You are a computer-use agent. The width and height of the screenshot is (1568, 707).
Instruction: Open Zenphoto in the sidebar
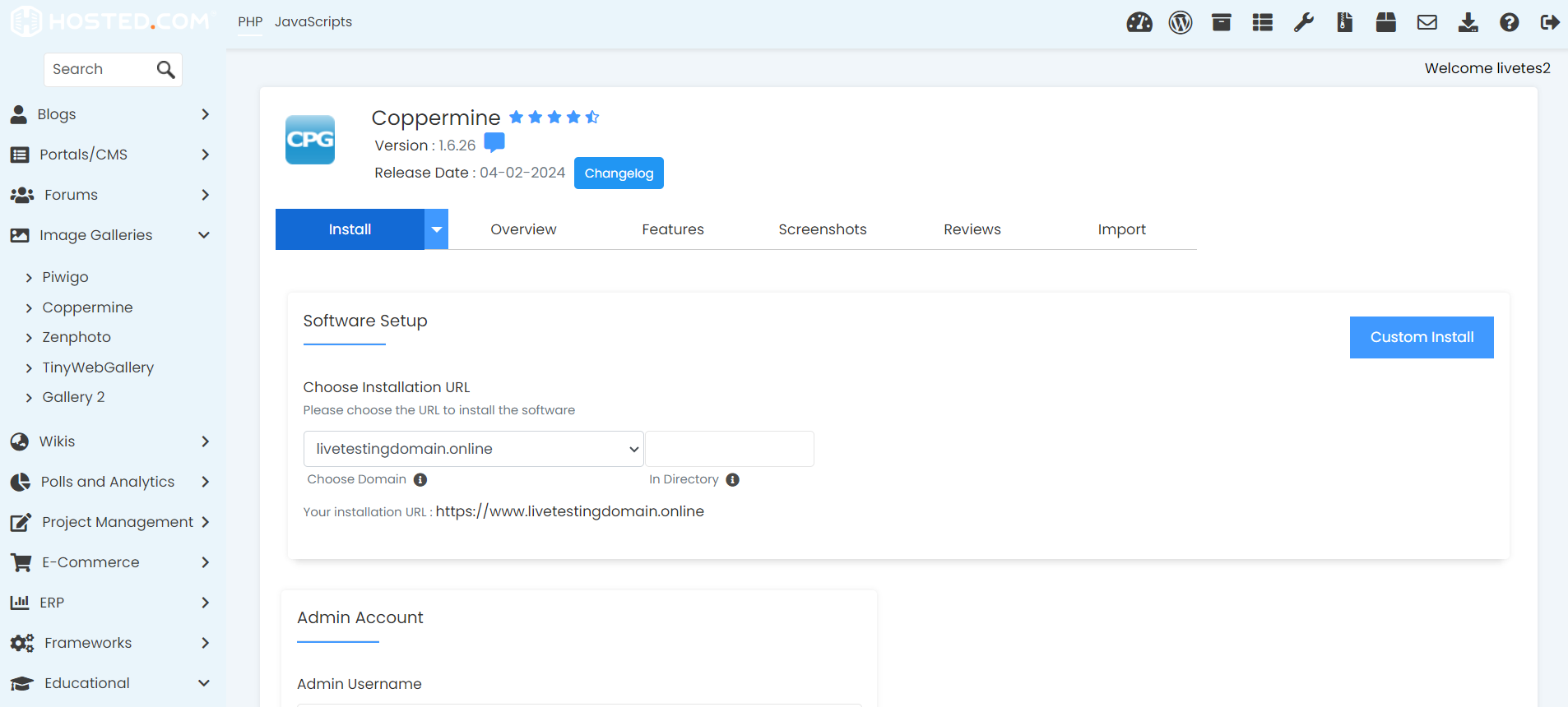[77, 337]
